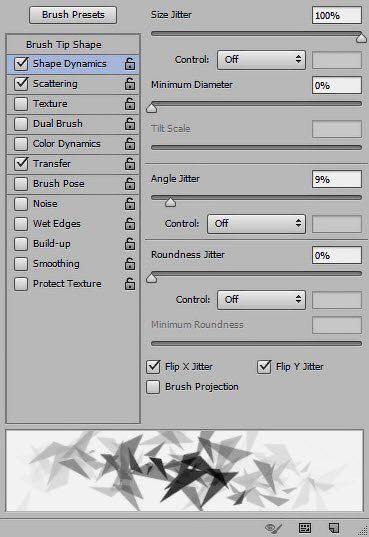This screenshot has width=369, height=537.
Task: Open the Color Dynamics settings
Action: coord(67,144)
